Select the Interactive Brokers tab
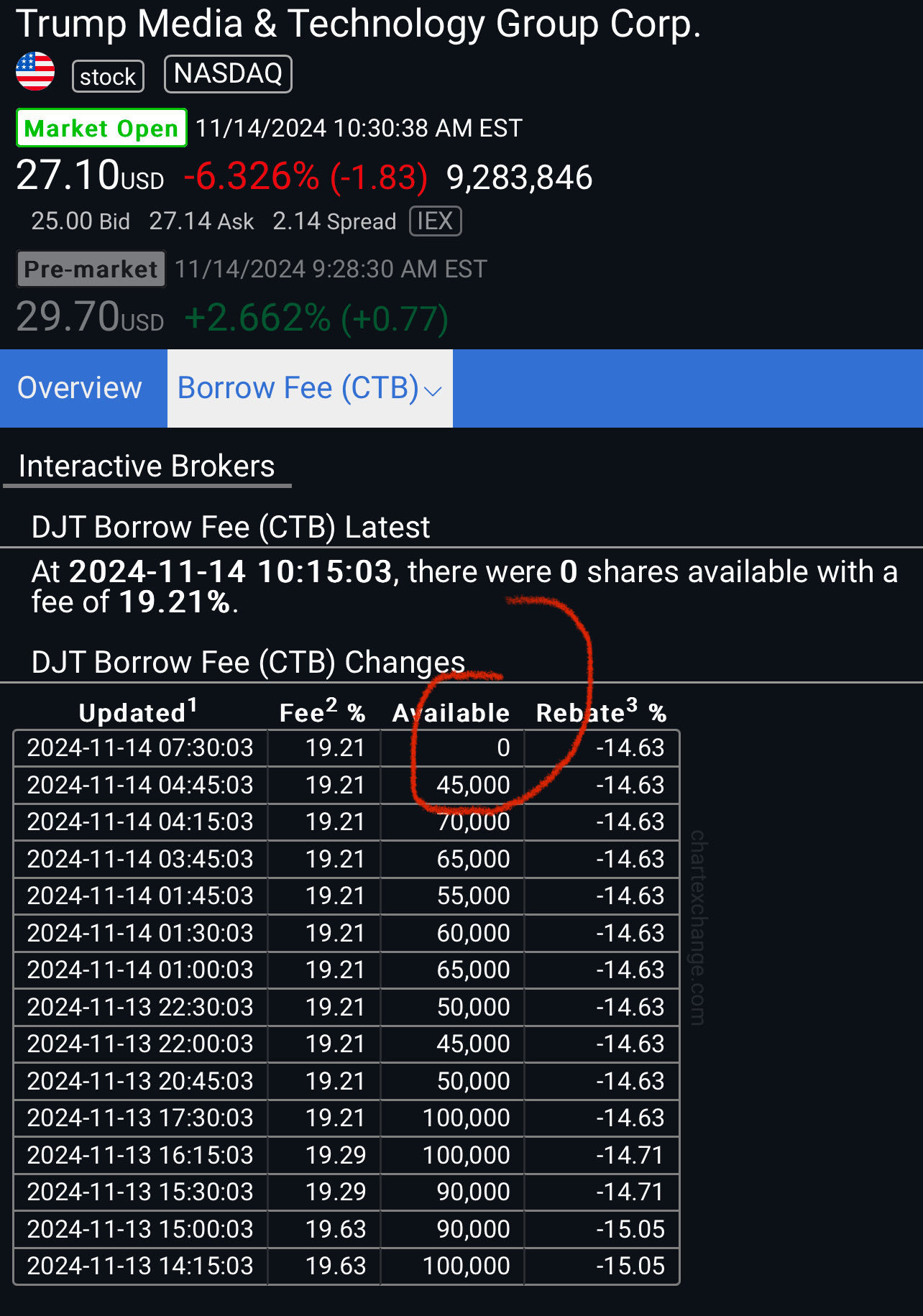This screenshot has height=1316, width=923. pyautogui.click(x=147, y=466)
